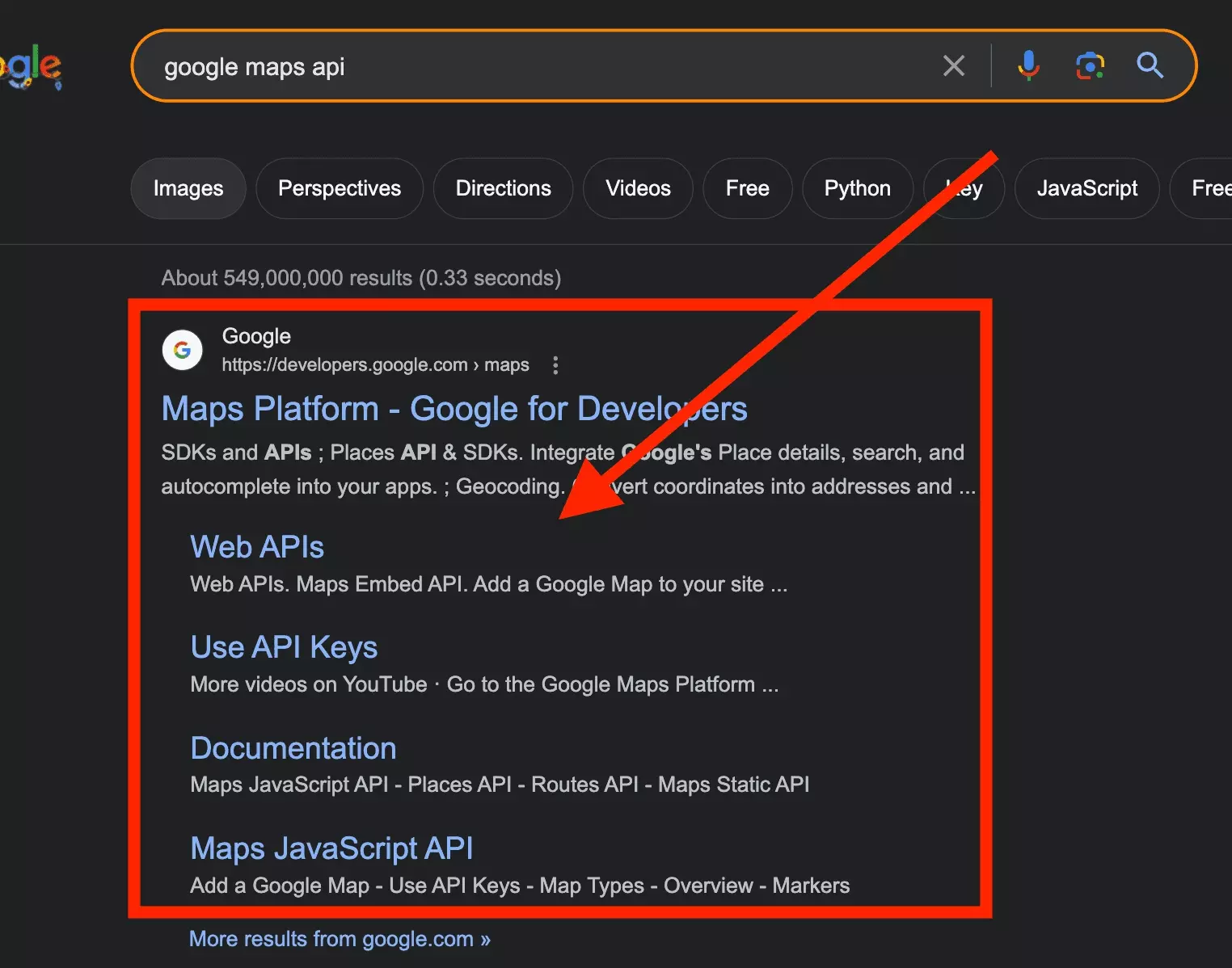Screen dimensions: 1232x968
Task: Switch to the Videos filter
Action: point(638,188)
